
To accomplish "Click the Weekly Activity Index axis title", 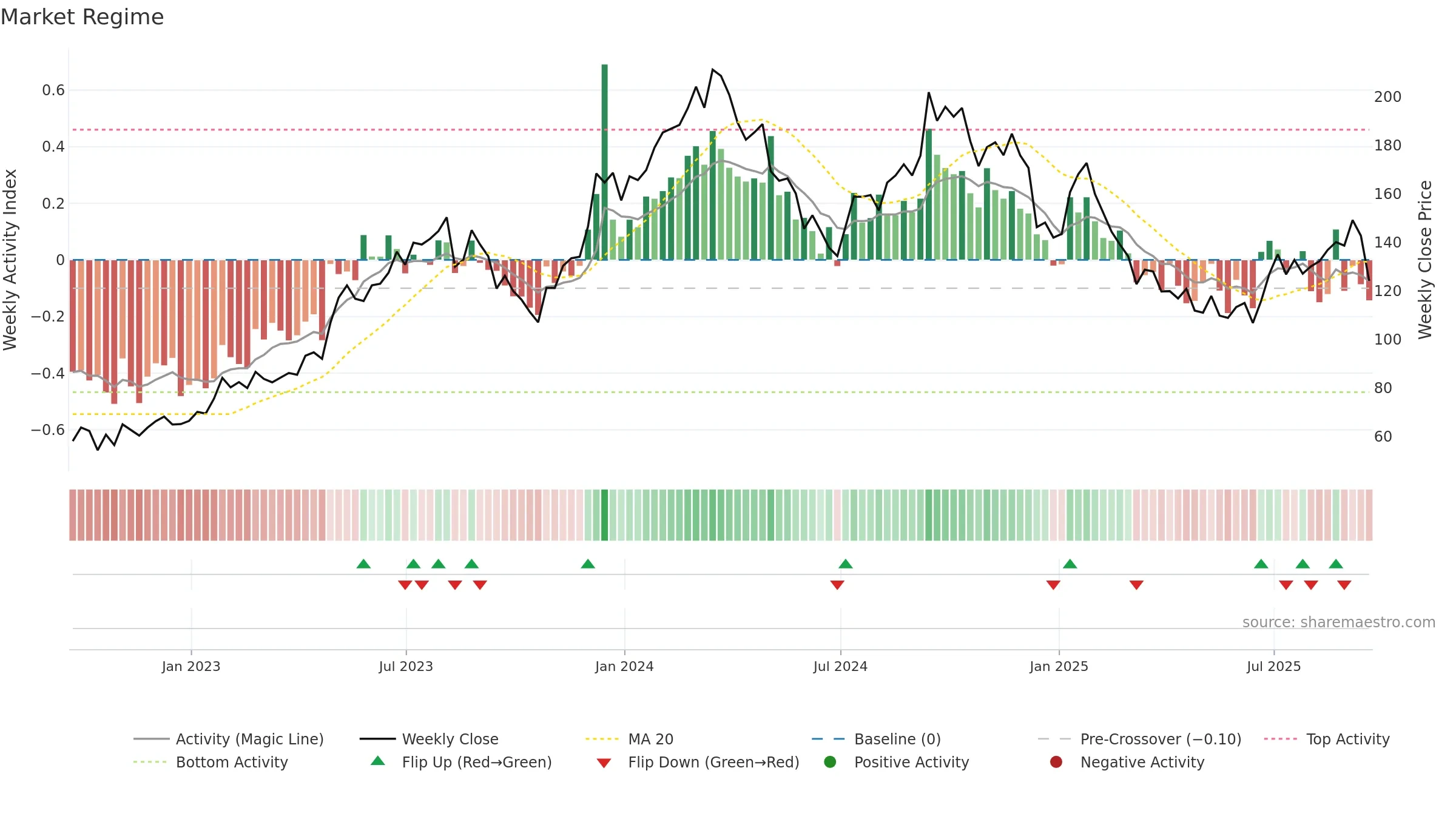I will [10, 260].
